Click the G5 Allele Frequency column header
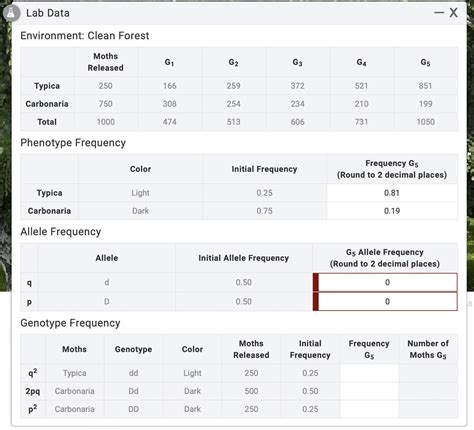474x430 pixels. point(385,258)
